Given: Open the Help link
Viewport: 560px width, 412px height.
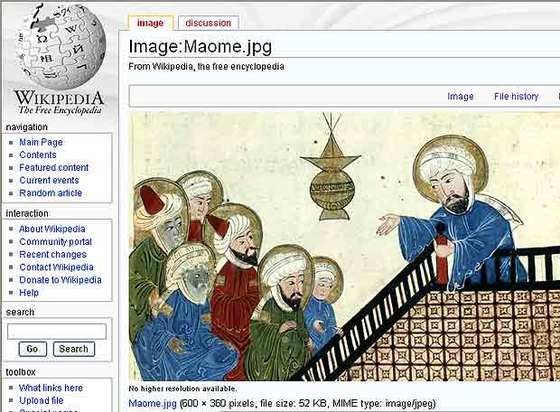Looking at the screenshot, I should click(x=29, y=293).
